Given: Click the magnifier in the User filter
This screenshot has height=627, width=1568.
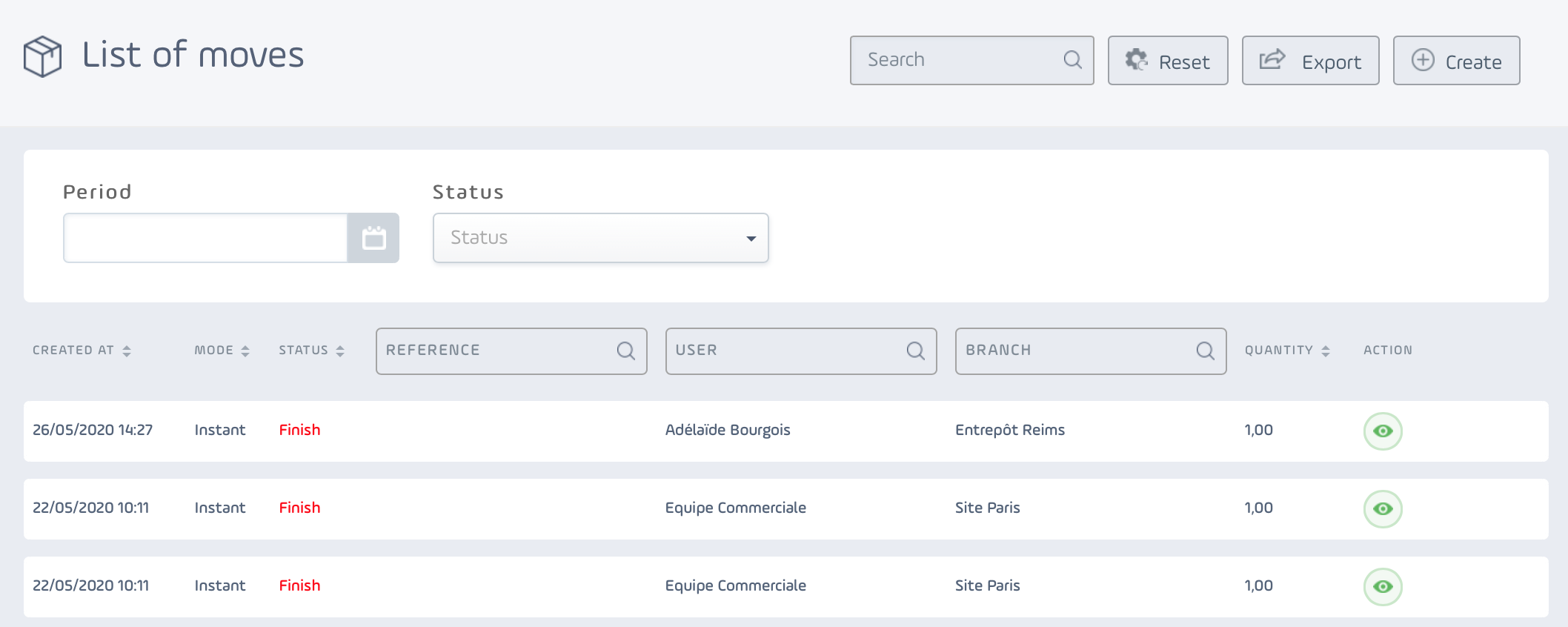Looking at the screenshot, I should pos(916,351).
